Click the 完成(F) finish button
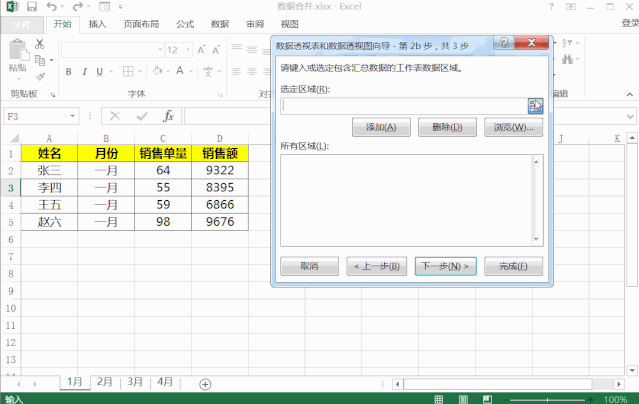This screenshot has width=639, height=404. [x=513, y=266]
